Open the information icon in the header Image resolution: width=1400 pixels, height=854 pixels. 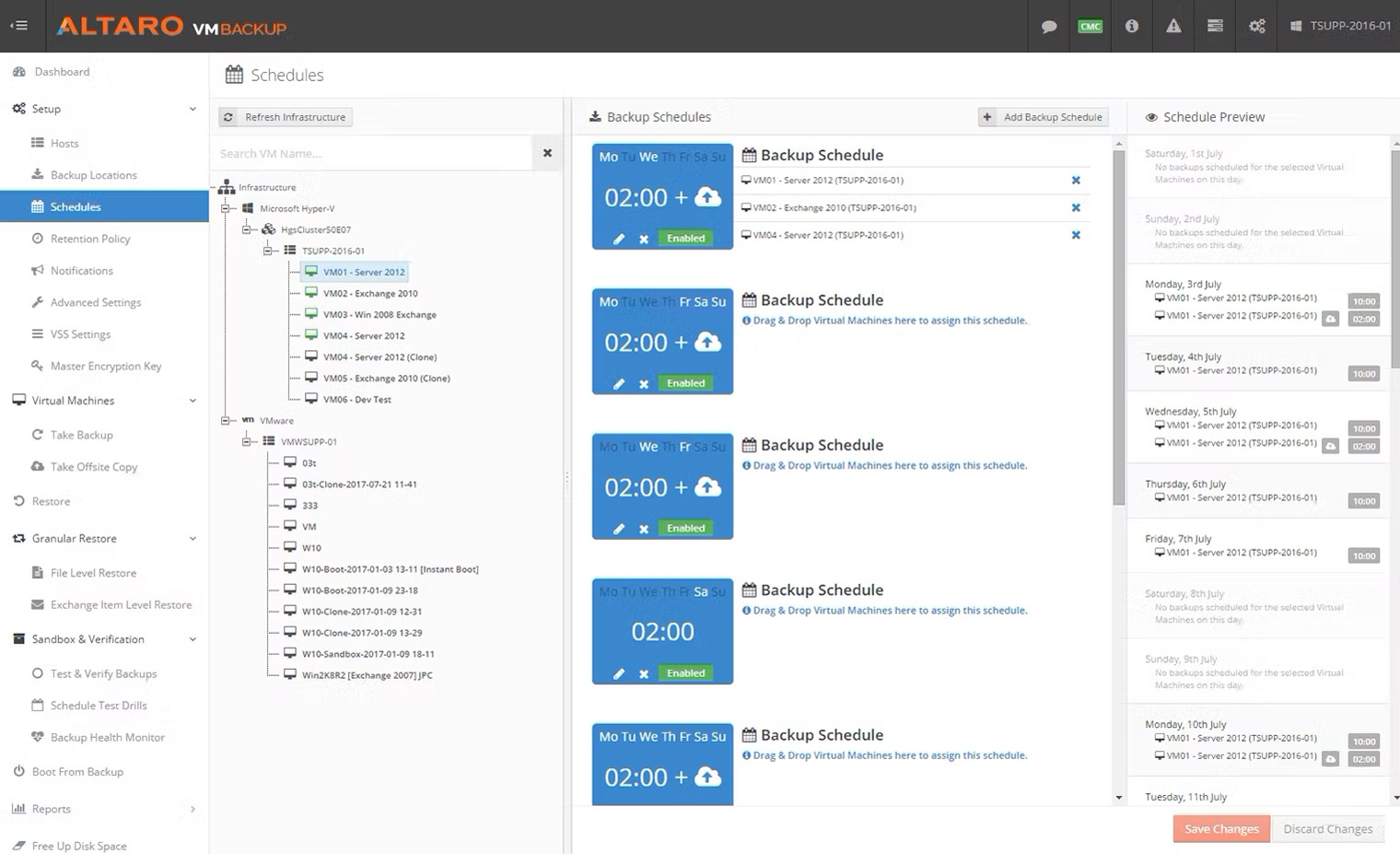(x=1132, y=26)
